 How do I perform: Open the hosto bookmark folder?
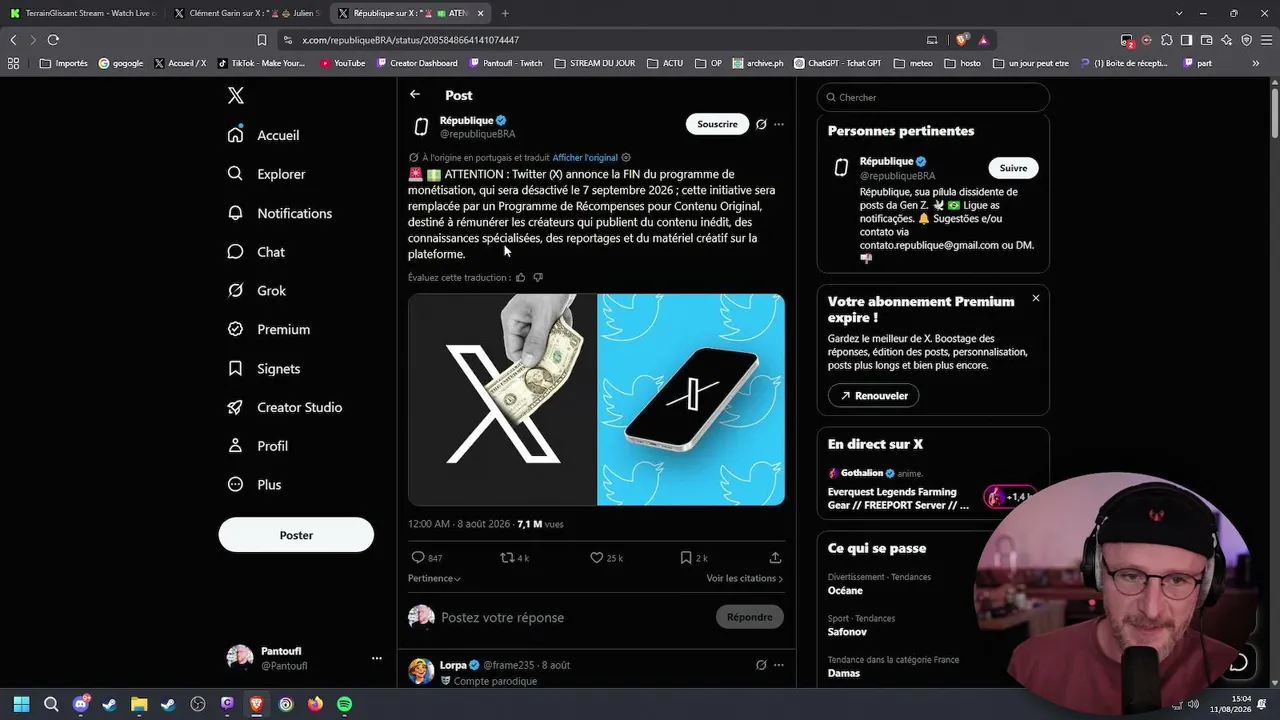click(962, 63)
